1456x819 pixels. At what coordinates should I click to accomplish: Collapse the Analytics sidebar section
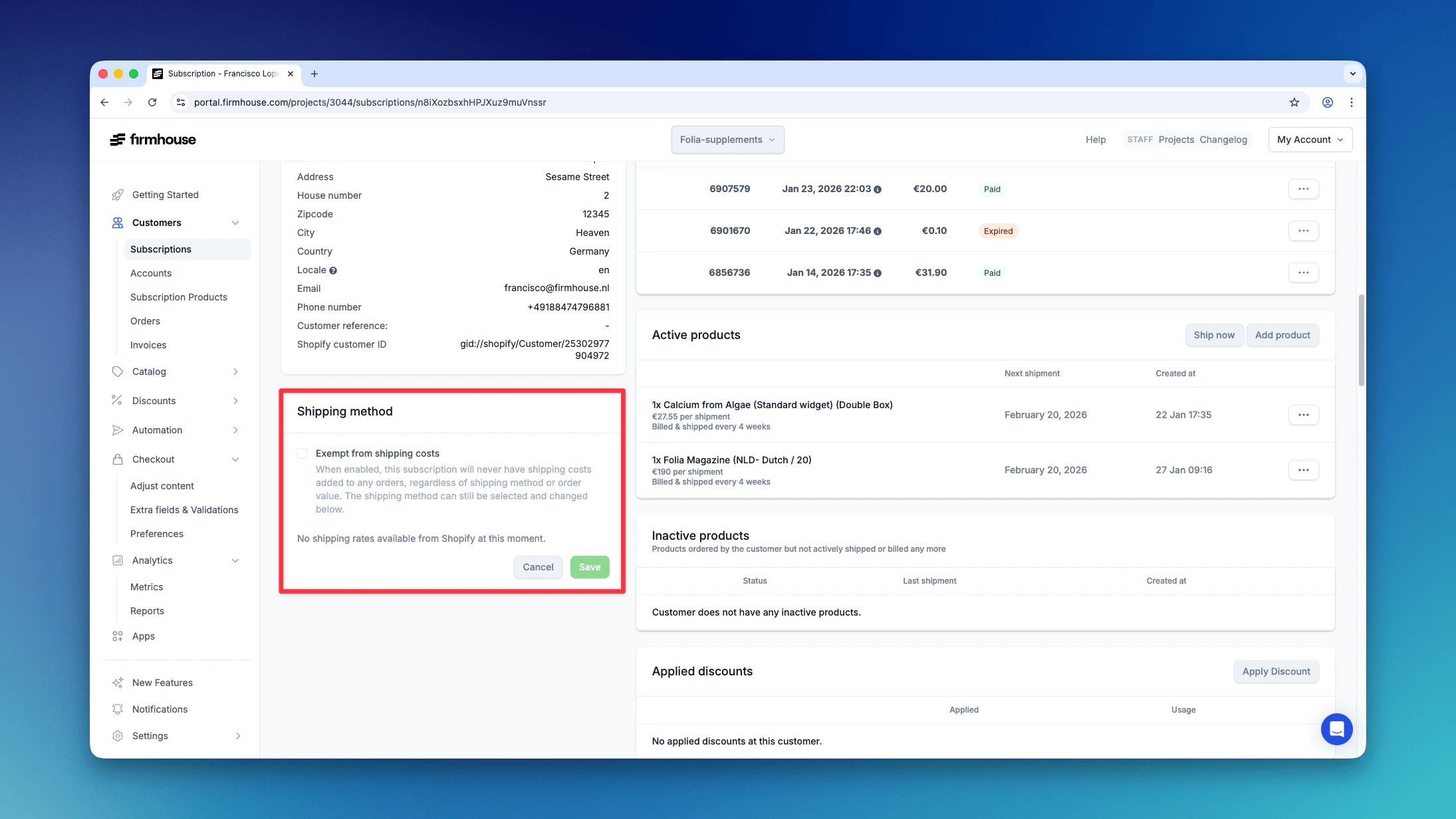[x=235, y=560]
